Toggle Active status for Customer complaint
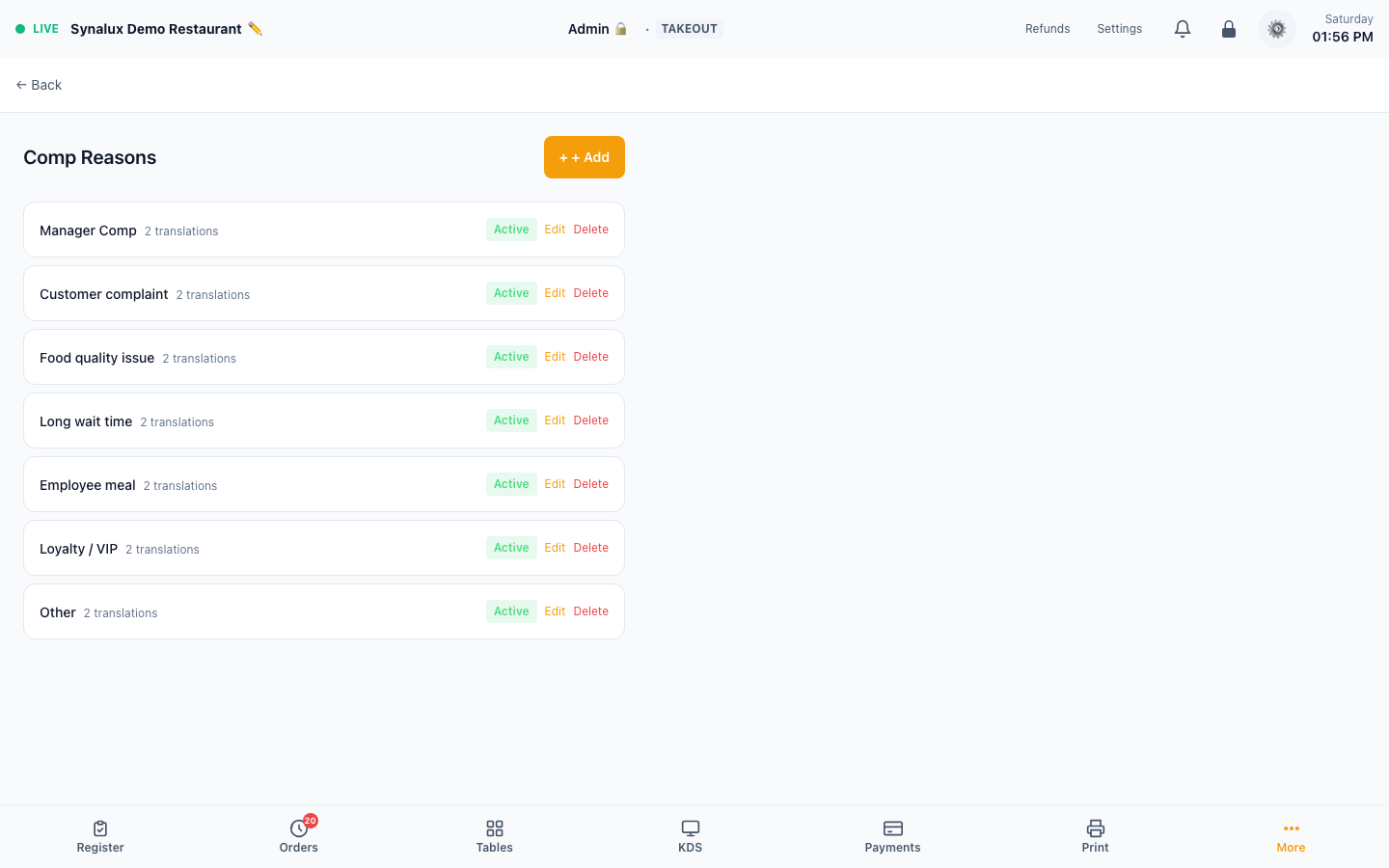Image resolution: width=1389 pixels, height=868 pixels. coord(511,293)
